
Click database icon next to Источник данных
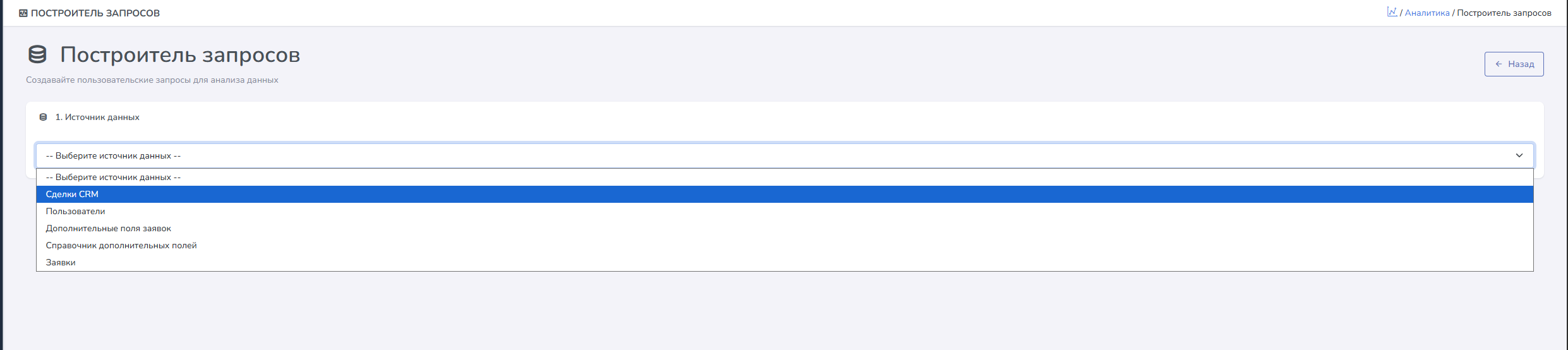pyautogui.click(x=43, y=118)
